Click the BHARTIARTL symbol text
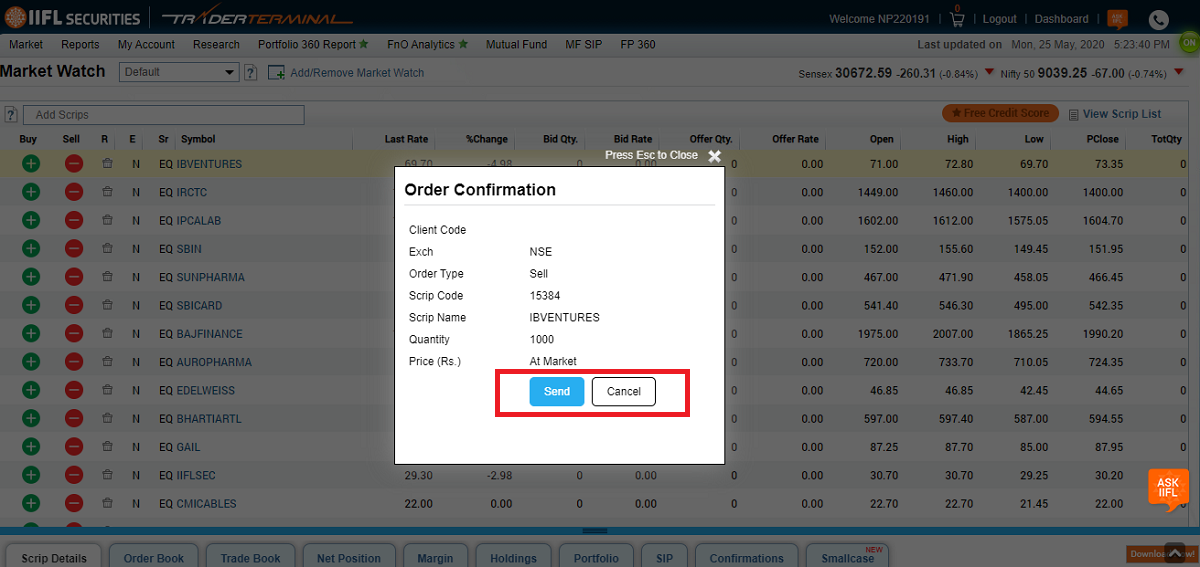Image resolution: width=1200 pixels, height=567 pixels. pos(209,419)
